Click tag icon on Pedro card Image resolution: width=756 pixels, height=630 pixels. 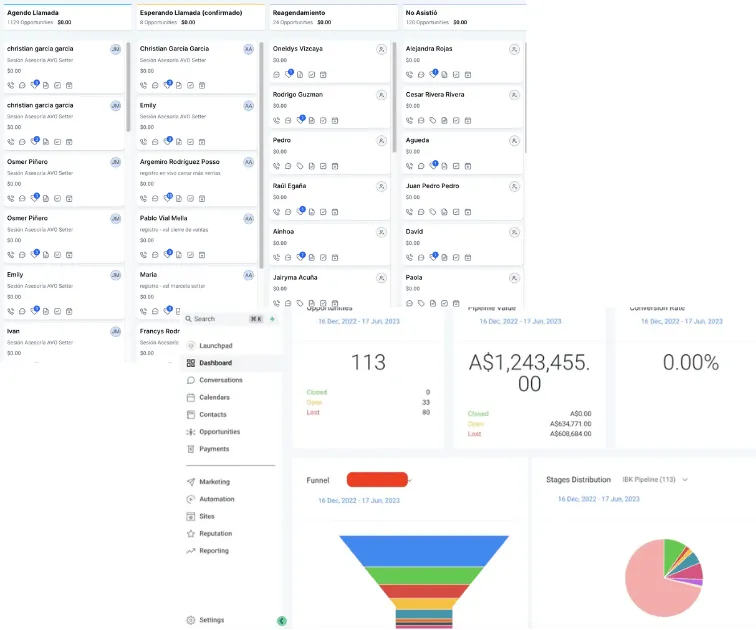coord(300,166)
